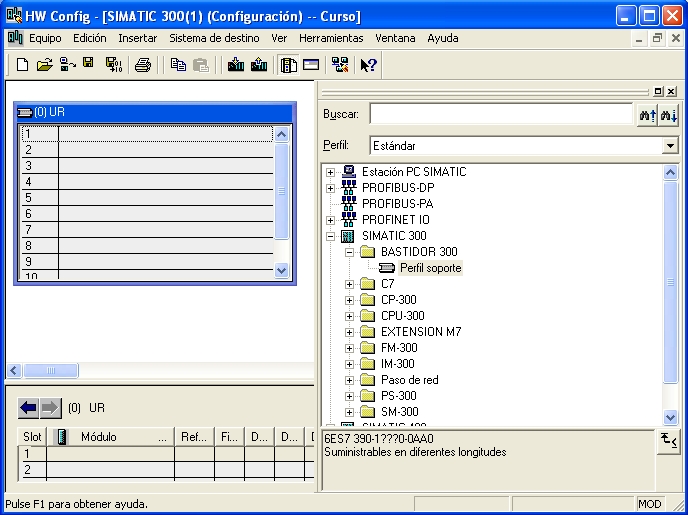Viewport: 688px width, 515px height.
Task: Click the station view horizontal scrollbar thumb
Action: pyautogui.click(x=51, y=371)
